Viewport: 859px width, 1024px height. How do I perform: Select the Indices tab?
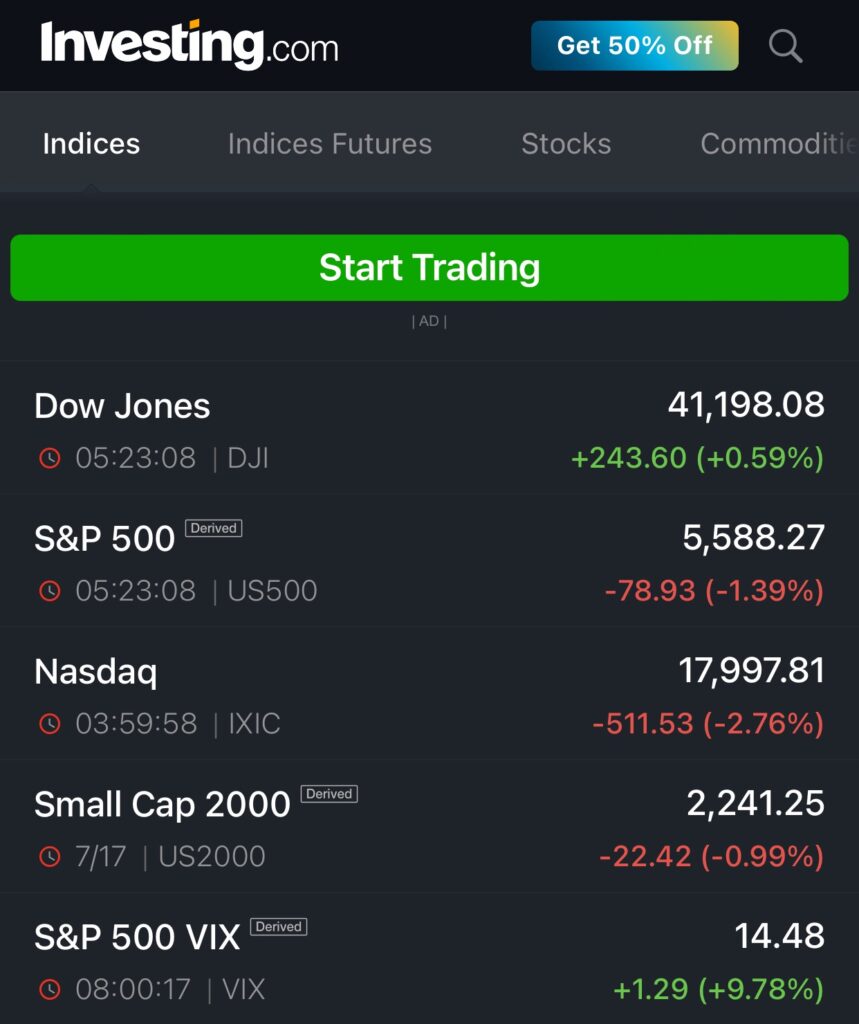91,144
